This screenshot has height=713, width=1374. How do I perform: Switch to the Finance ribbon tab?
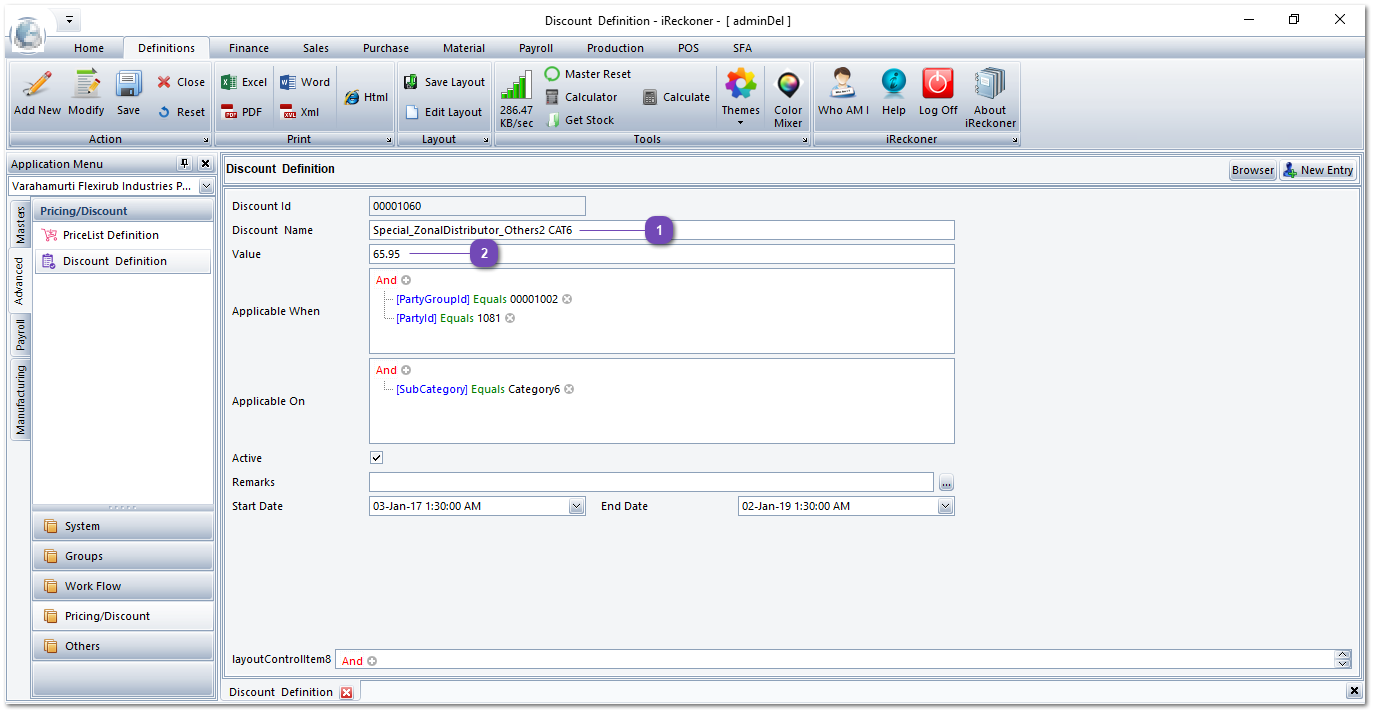248,48
